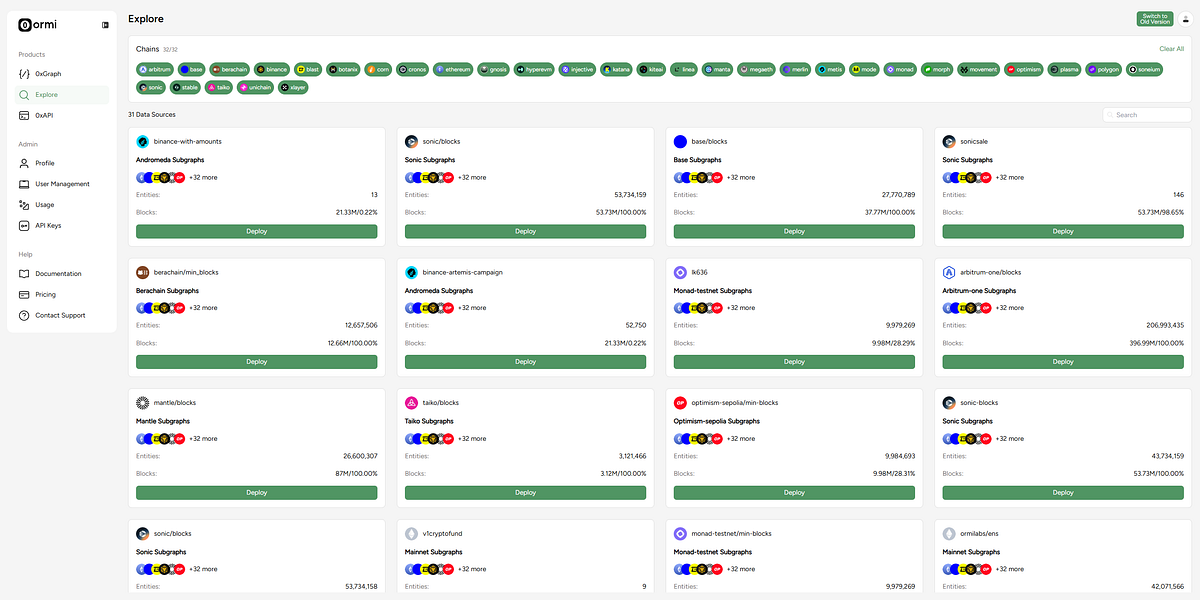1200x600 pixels.
Task: Open 0xGraph from the sidebar
Action: (x=63, y=74)
